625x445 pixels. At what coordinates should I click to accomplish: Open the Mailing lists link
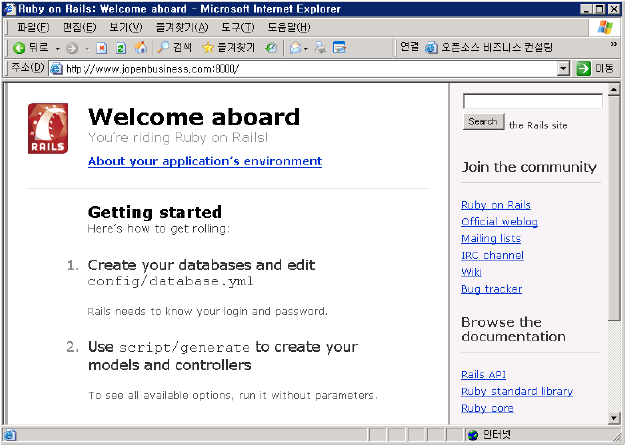(491, 238)
